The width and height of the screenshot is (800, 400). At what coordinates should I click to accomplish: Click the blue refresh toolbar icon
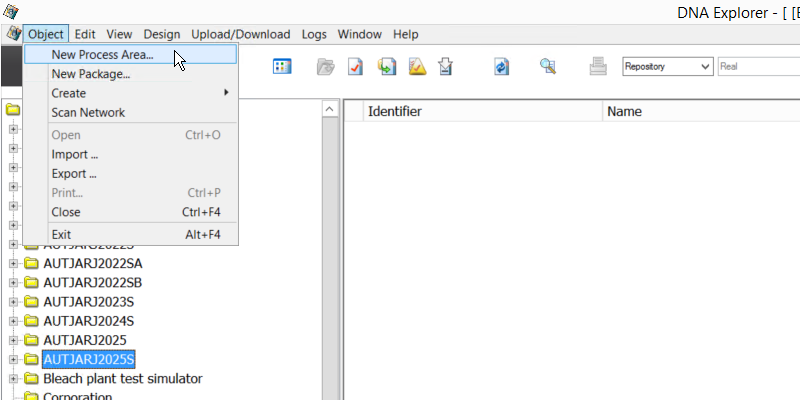pos(501,67)
